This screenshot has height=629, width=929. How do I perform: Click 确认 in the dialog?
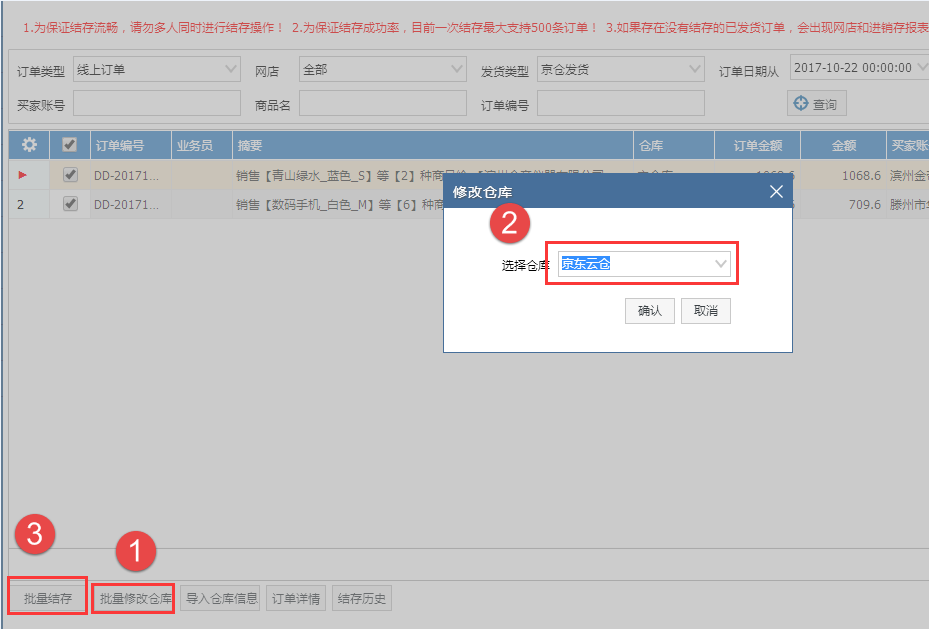(x=649, y=311)
